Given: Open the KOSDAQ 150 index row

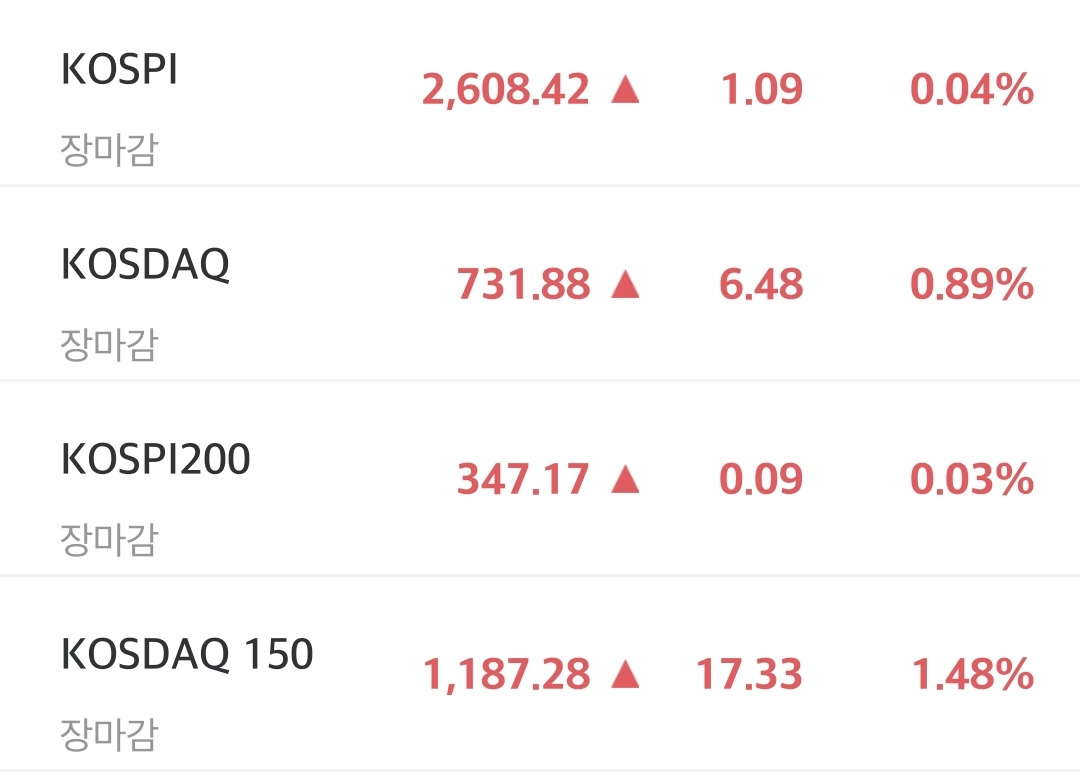Looking at the screenshot, I should point(540,673).
